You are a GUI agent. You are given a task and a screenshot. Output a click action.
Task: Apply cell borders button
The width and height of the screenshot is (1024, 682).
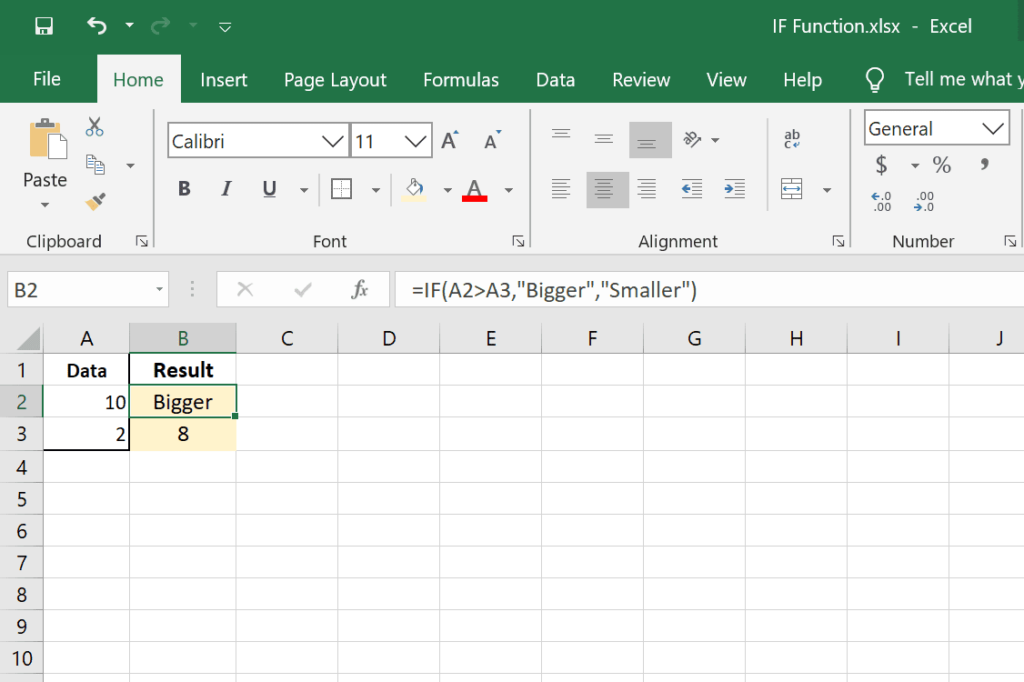(341, 189)
